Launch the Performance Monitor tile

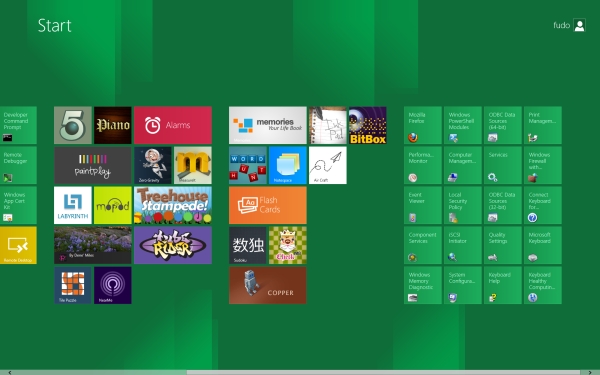point(423,165)
